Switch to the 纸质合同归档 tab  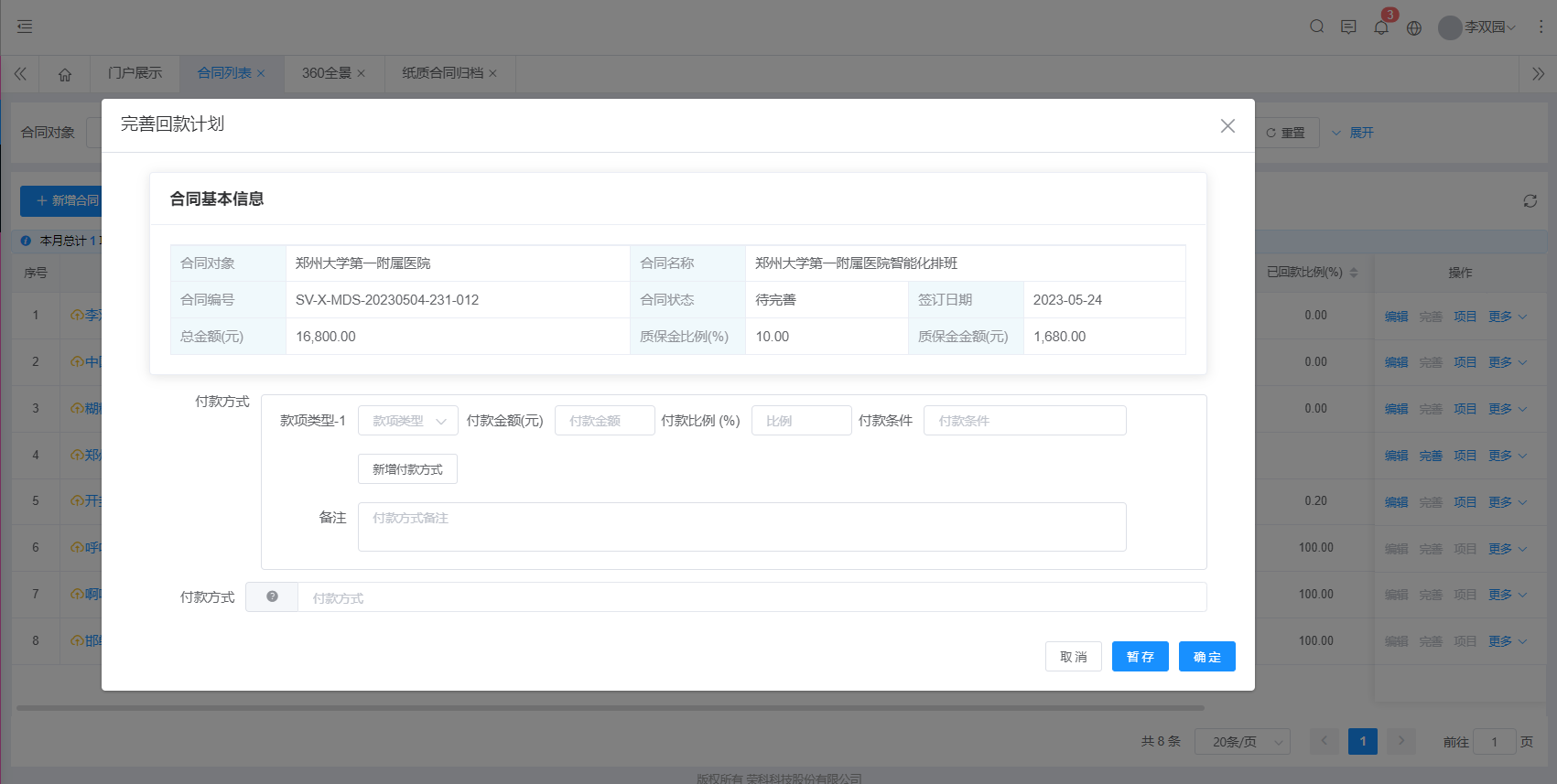tap(442, 73)
